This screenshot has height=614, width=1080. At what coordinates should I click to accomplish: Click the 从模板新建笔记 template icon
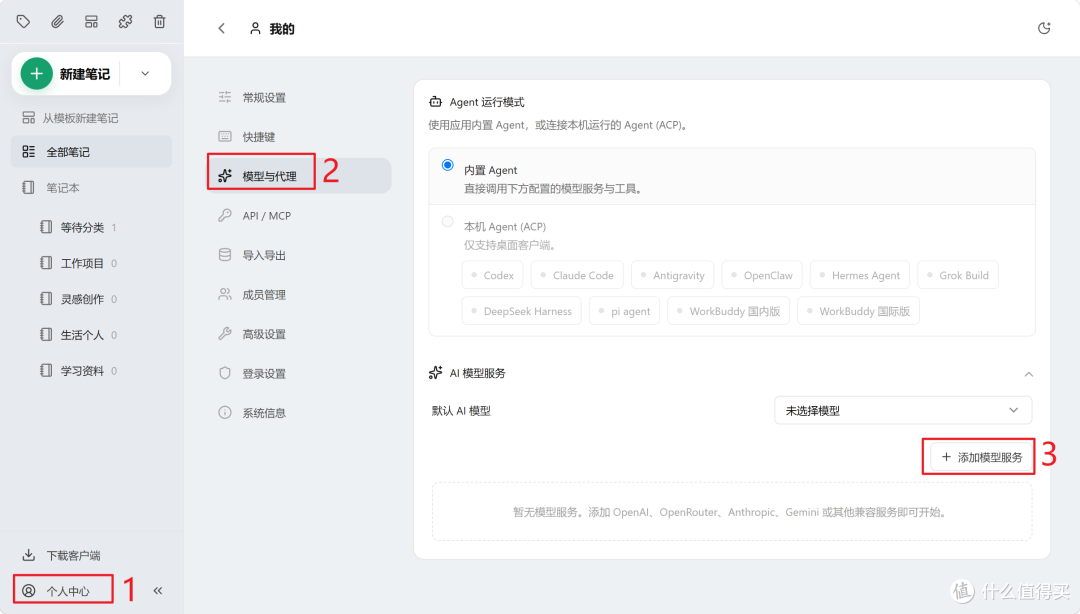(x=28, y=118)
